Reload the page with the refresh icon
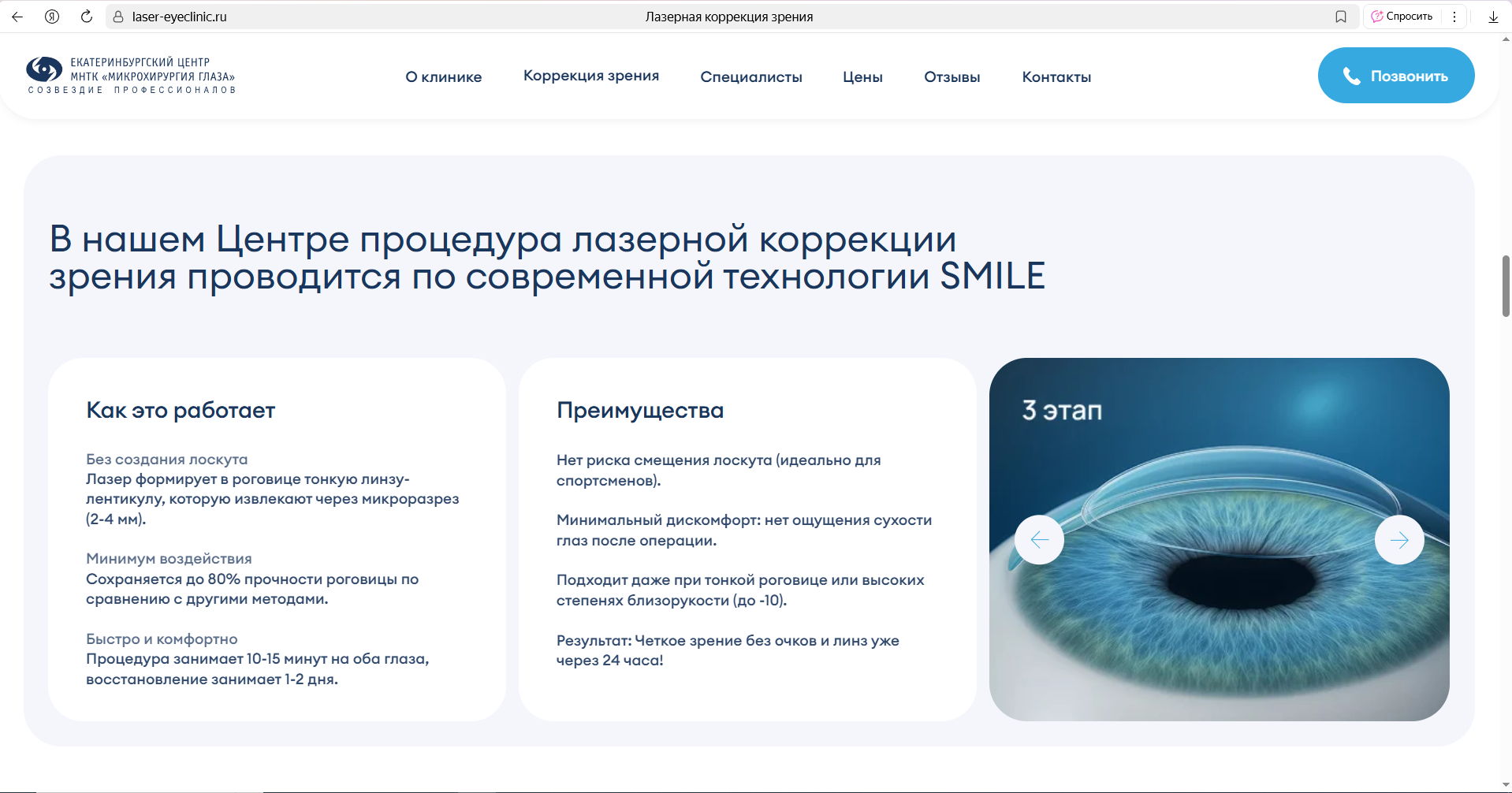 pos(87,17)
